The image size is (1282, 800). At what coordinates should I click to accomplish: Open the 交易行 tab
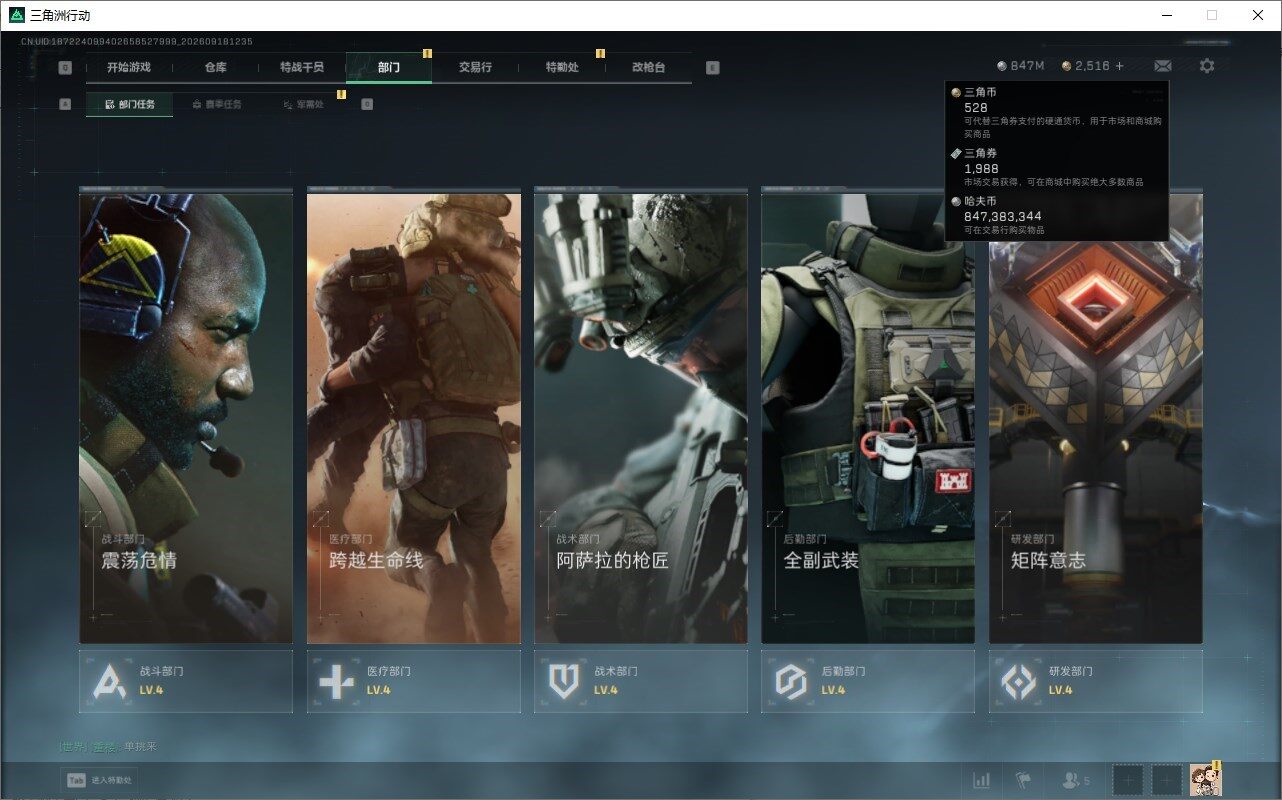click(475, 67)
